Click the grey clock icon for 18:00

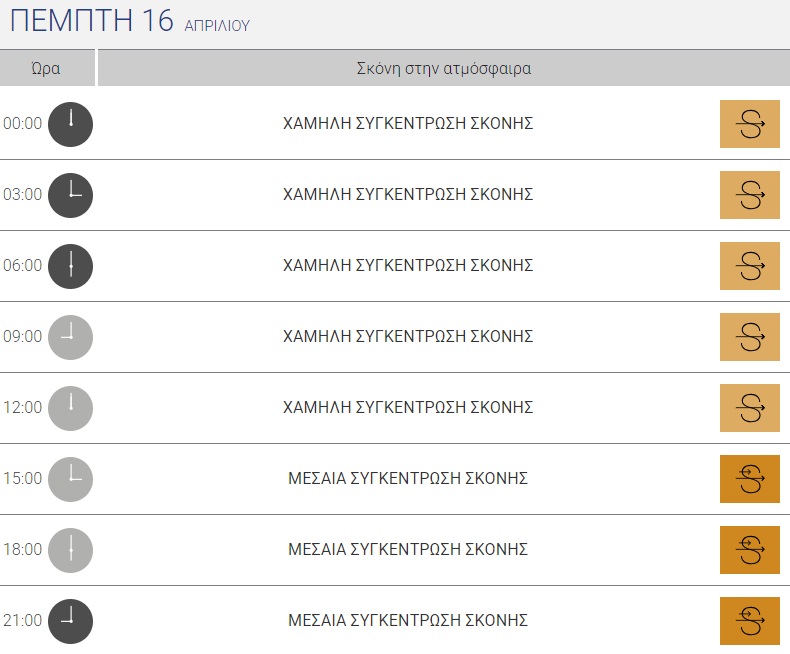tap(70, 550)
